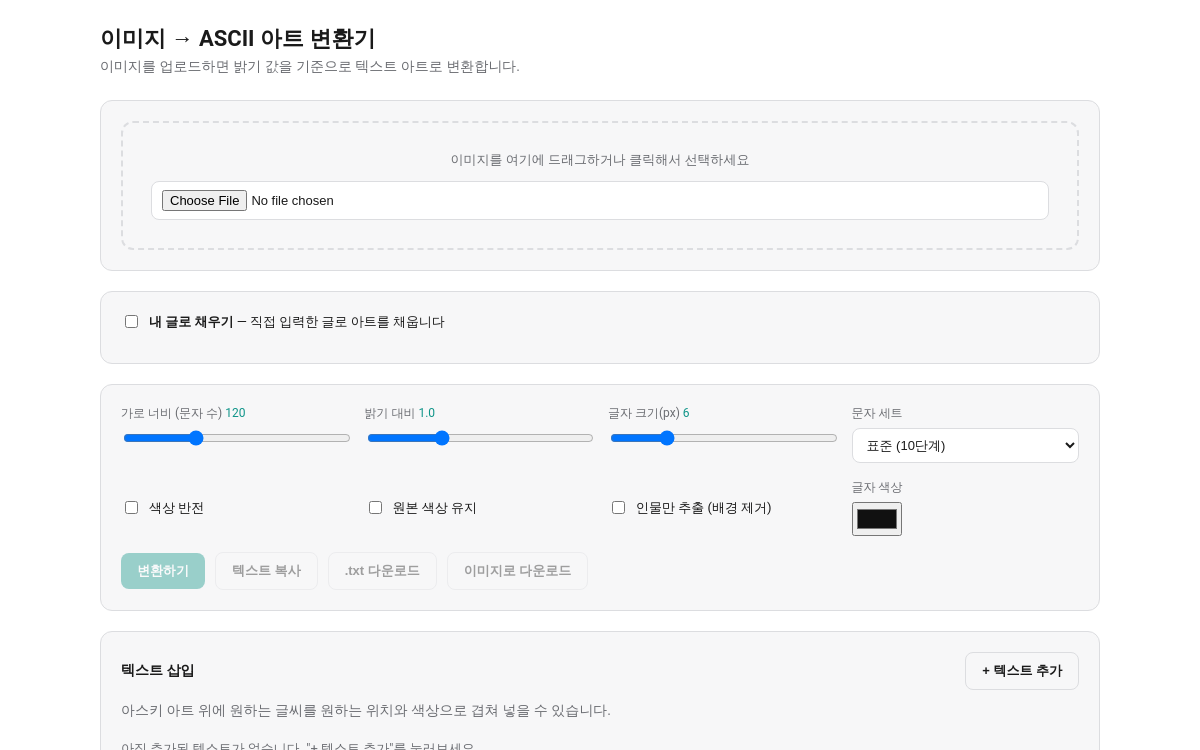Screen dimensions: 1200x750
Task: Click the 가로 너비 slider
Action: tap(237, 438)
